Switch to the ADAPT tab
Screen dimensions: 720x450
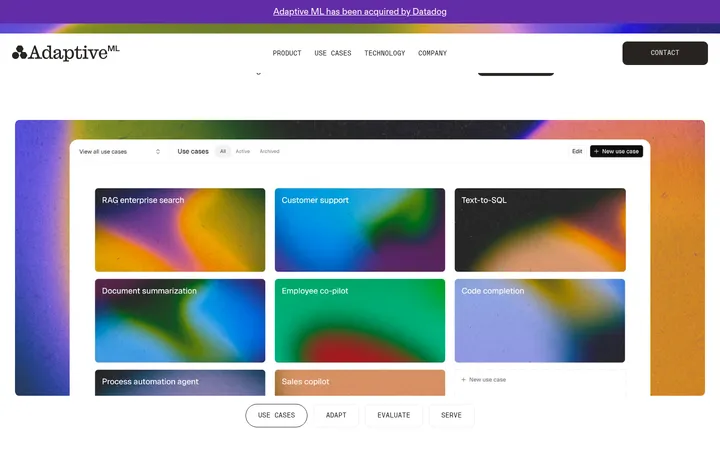pyautogui.click(x=336, y=415)
